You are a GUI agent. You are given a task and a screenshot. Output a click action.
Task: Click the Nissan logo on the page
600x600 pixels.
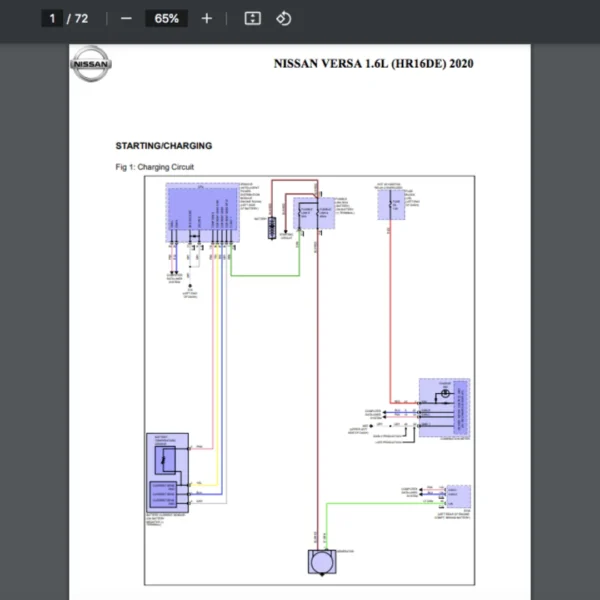click(91, 65)
